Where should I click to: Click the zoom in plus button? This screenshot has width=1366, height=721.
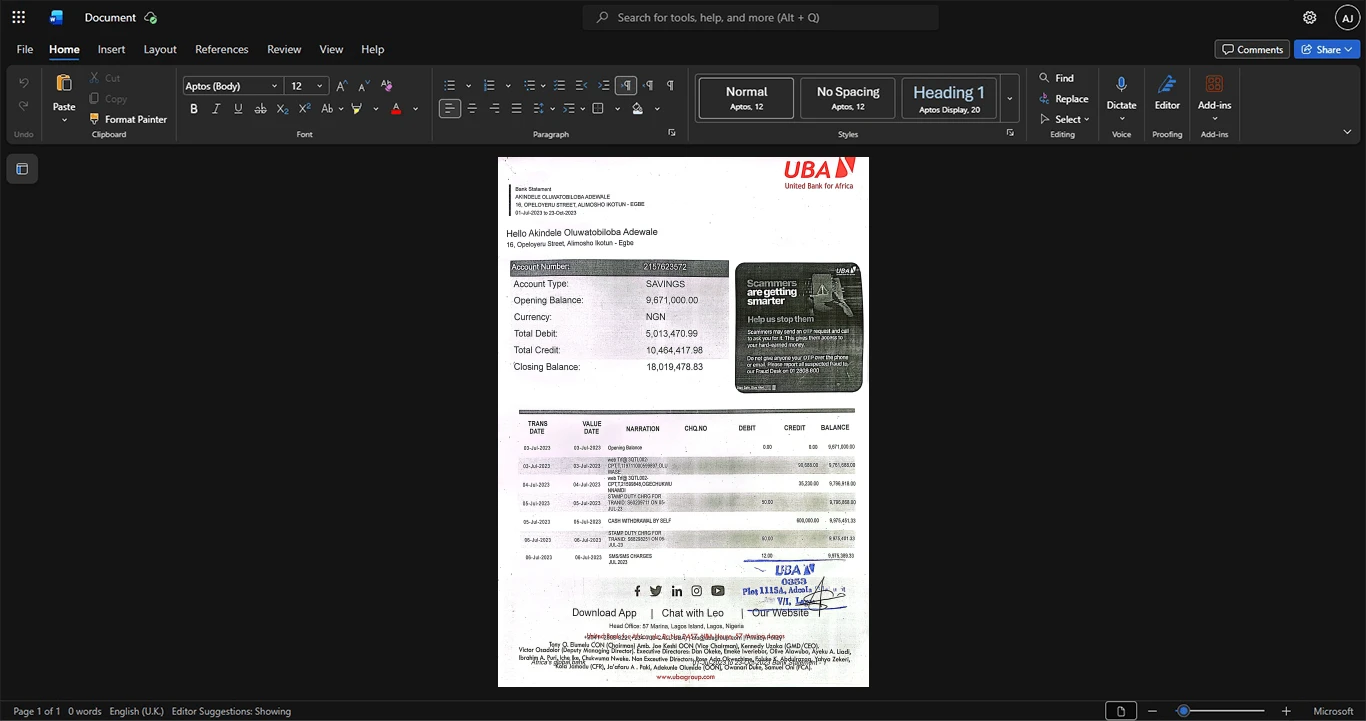(x=1286, y=711)
